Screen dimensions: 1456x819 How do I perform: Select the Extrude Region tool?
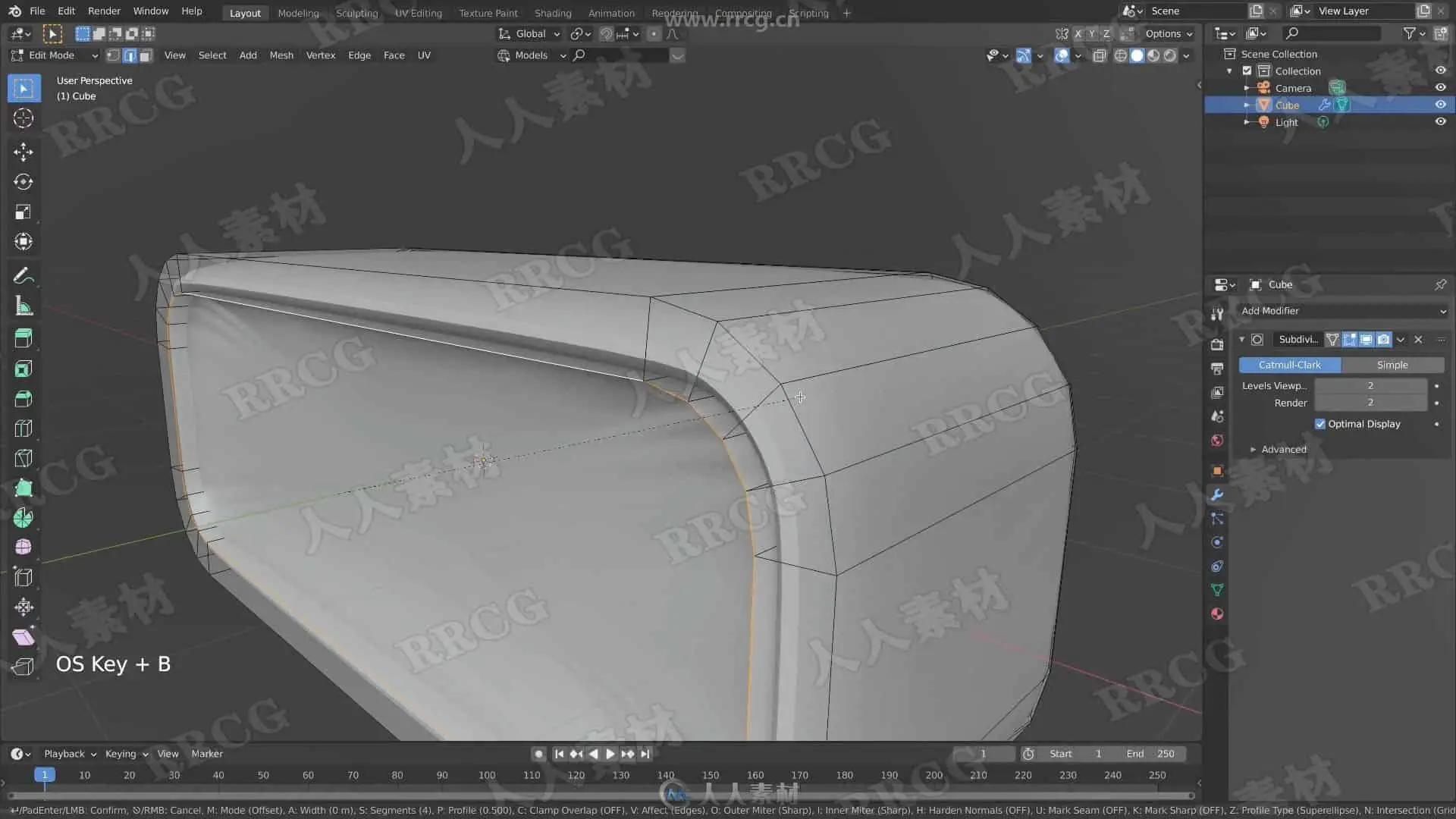coord(23,338)
